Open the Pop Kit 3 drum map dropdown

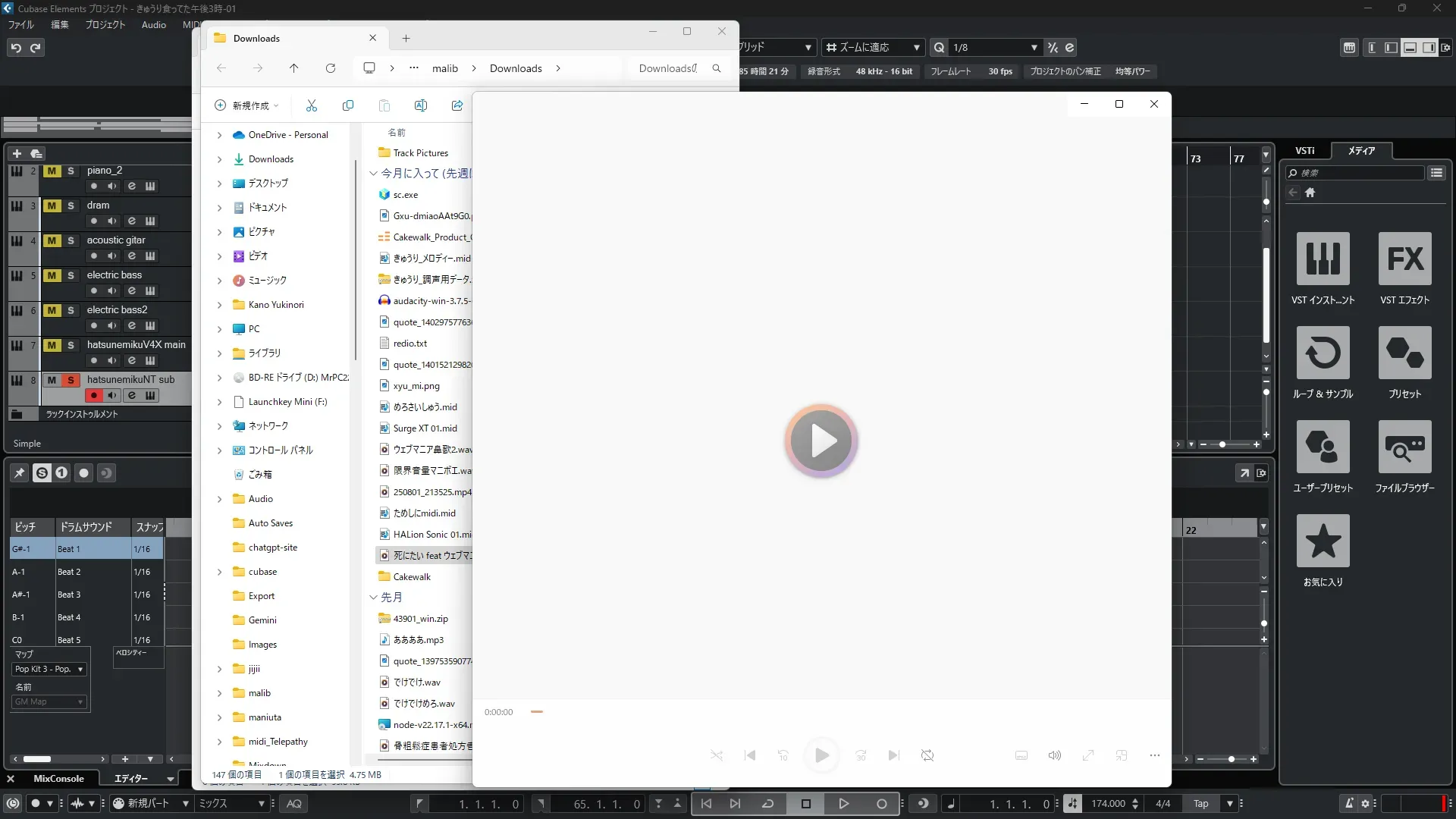50,669
